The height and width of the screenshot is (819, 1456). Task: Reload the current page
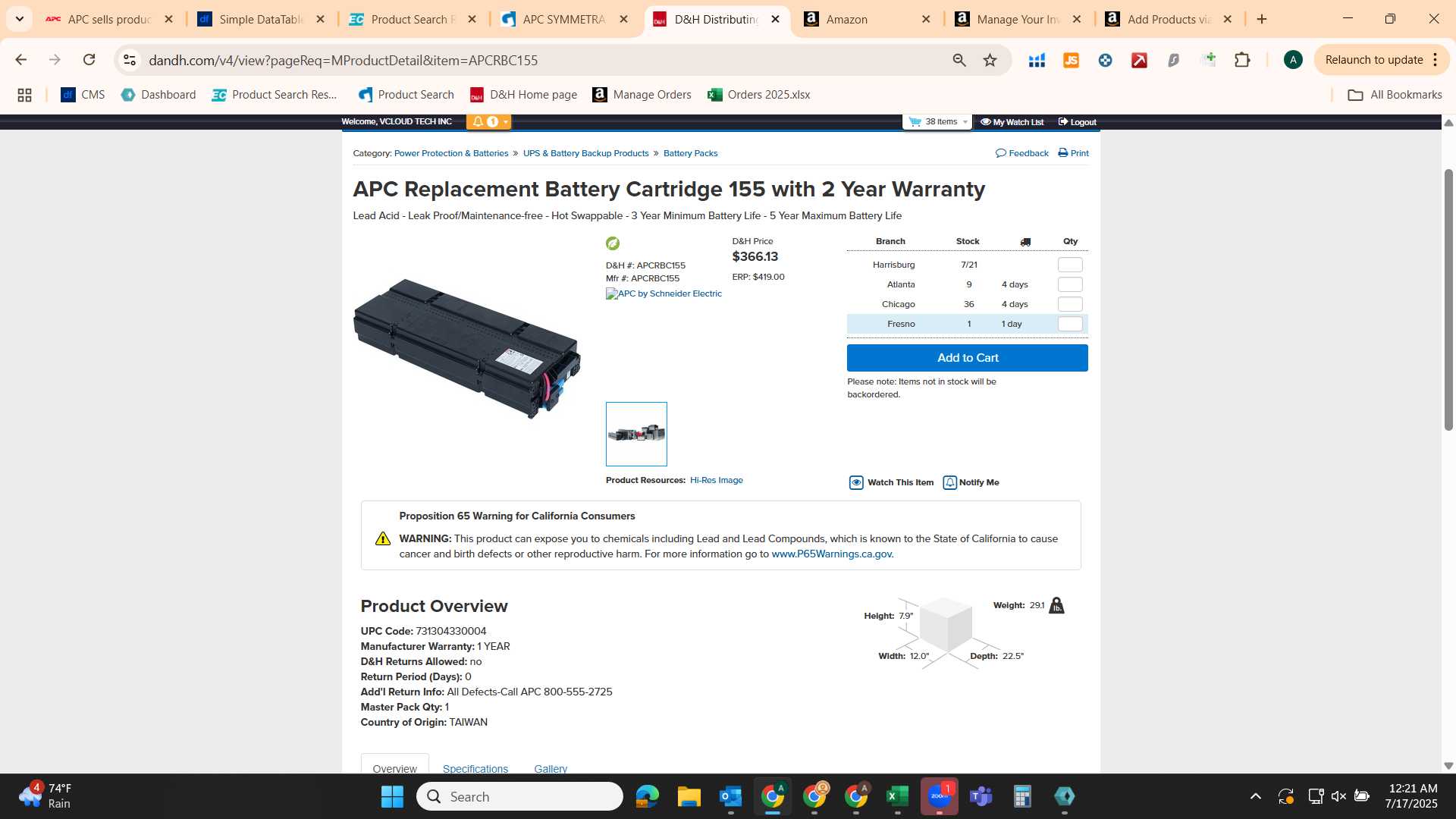click(x=89, y=60)
